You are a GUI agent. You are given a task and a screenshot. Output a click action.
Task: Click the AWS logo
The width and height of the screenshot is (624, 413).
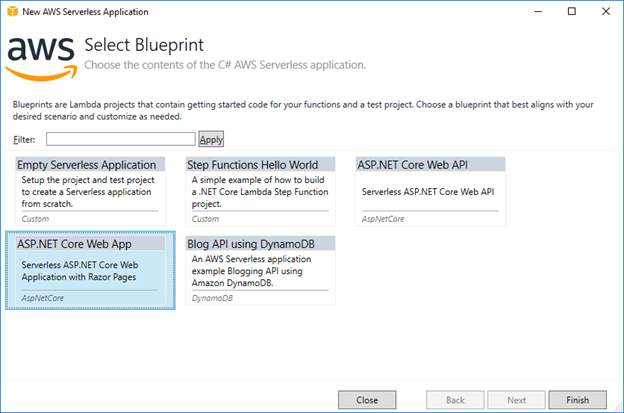(41, 58)
